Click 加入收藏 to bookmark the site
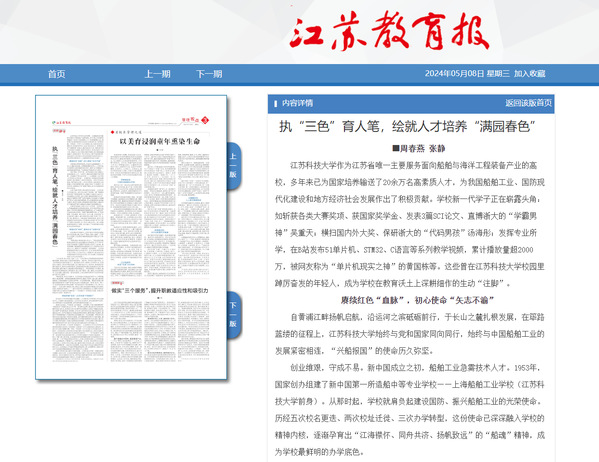Image resolution: width=599 pixels, height=462 pixels. (529, 73)
